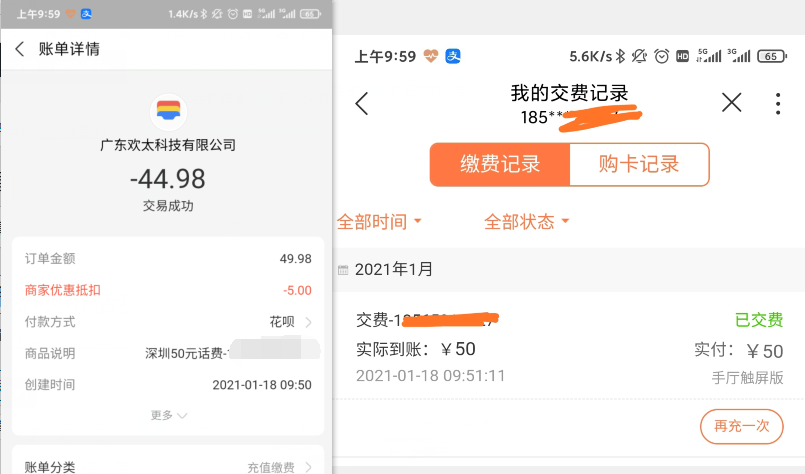
Task: Tap the 已交费 status label
Action: tap(758, 320)
